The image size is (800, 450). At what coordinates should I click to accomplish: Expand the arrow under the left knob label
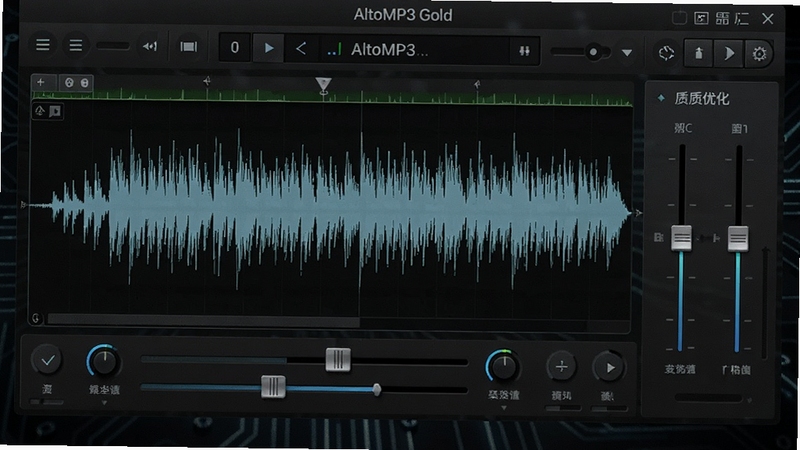click(x=104, y=403)
